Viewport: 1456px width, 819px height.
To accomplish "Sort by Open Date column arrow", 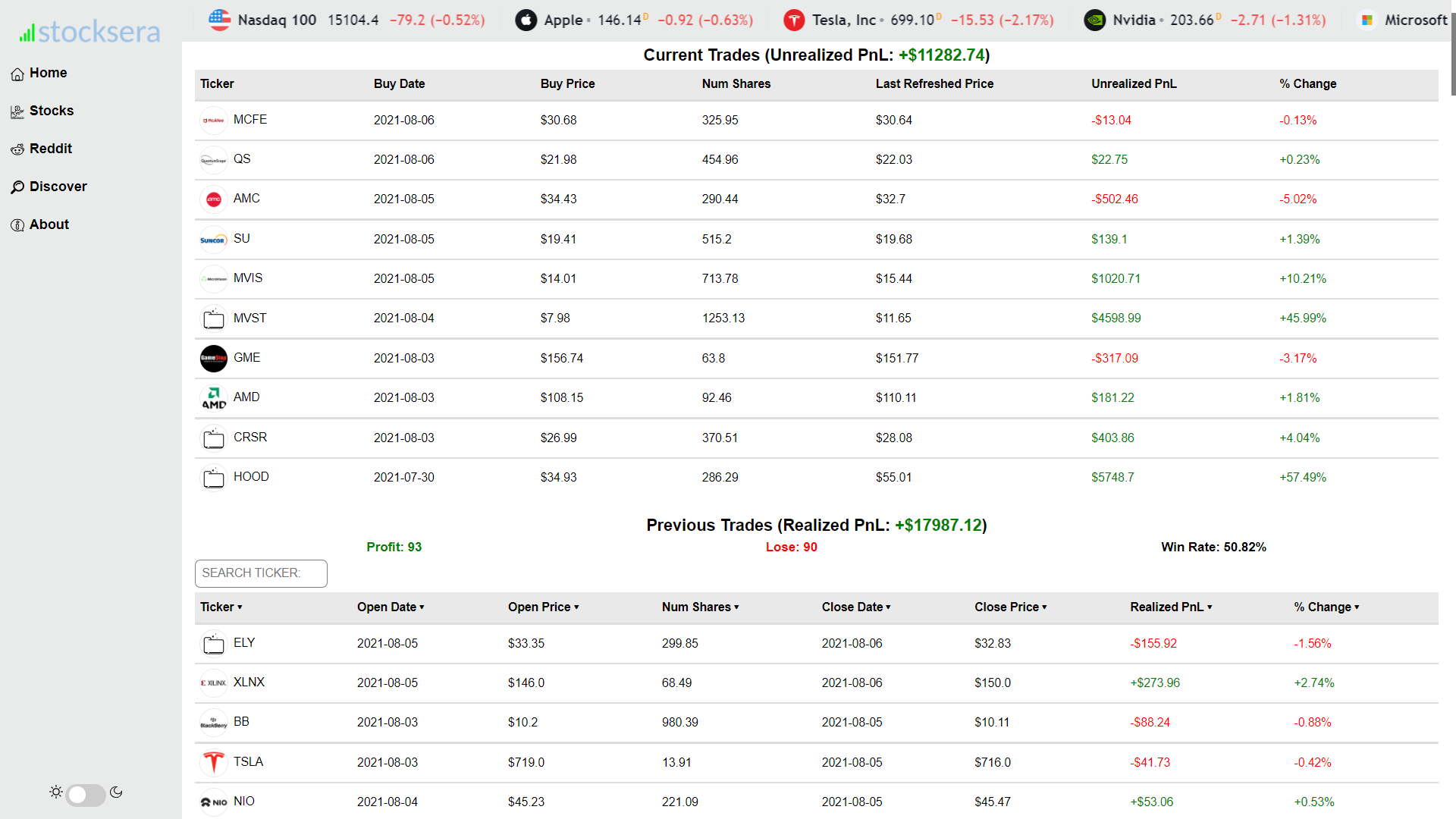I will (x=422, y=607).
